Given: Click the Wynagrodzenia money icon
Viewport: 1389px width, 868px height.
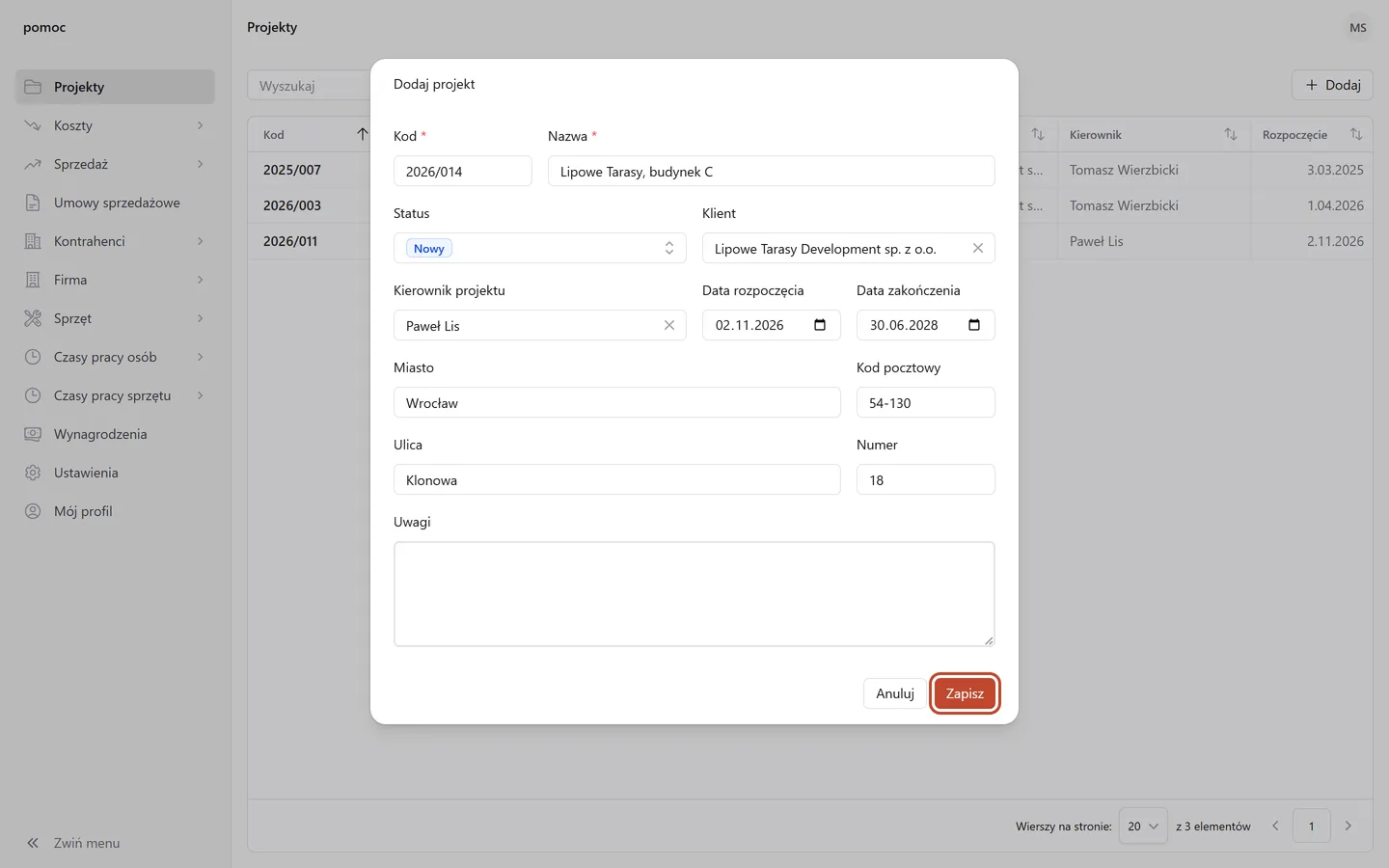Looking at the screenshot, I should [33, 434].
